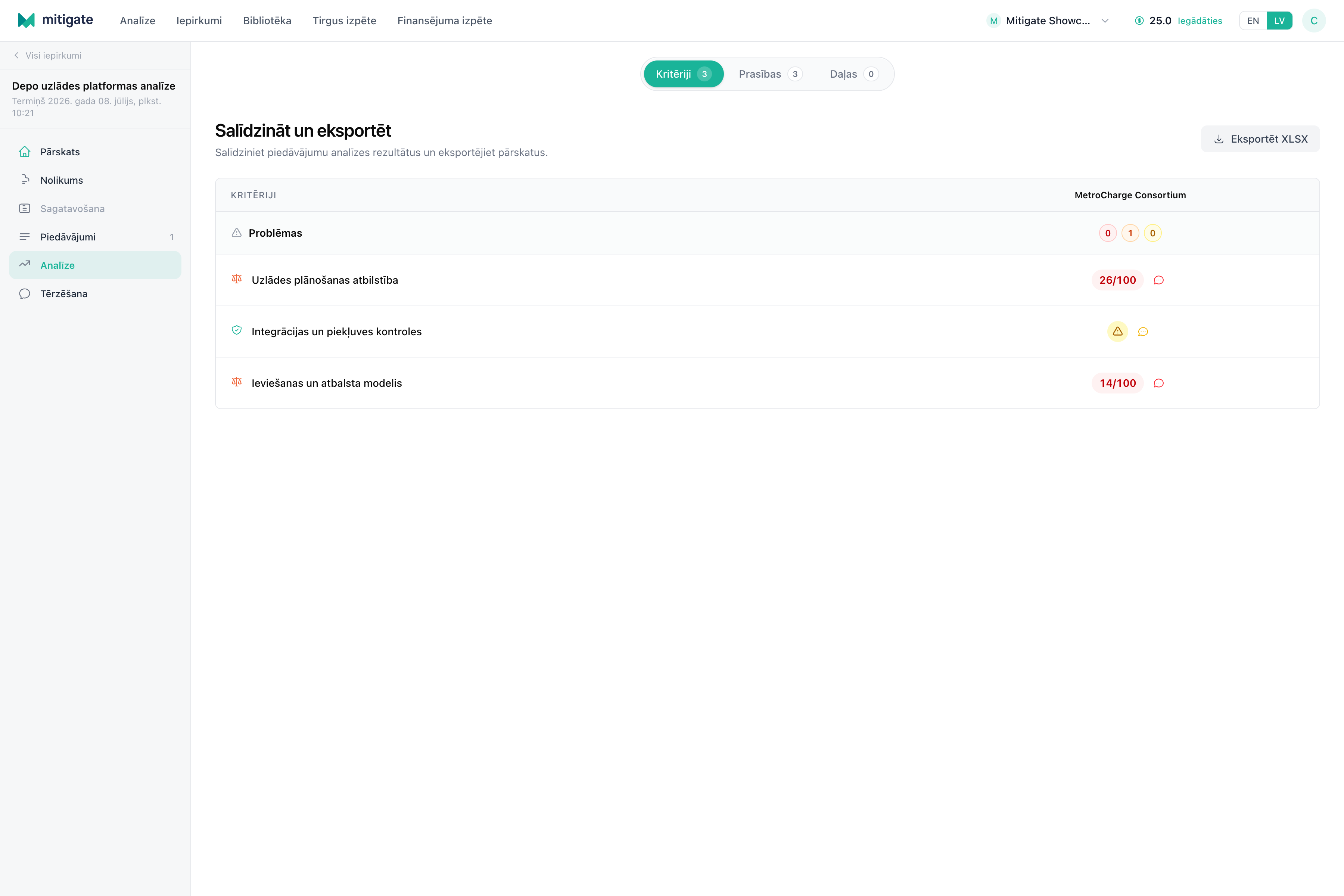
Task: Click the Sagatavošana sidebar icon
Action: click(x=25, y=209)
